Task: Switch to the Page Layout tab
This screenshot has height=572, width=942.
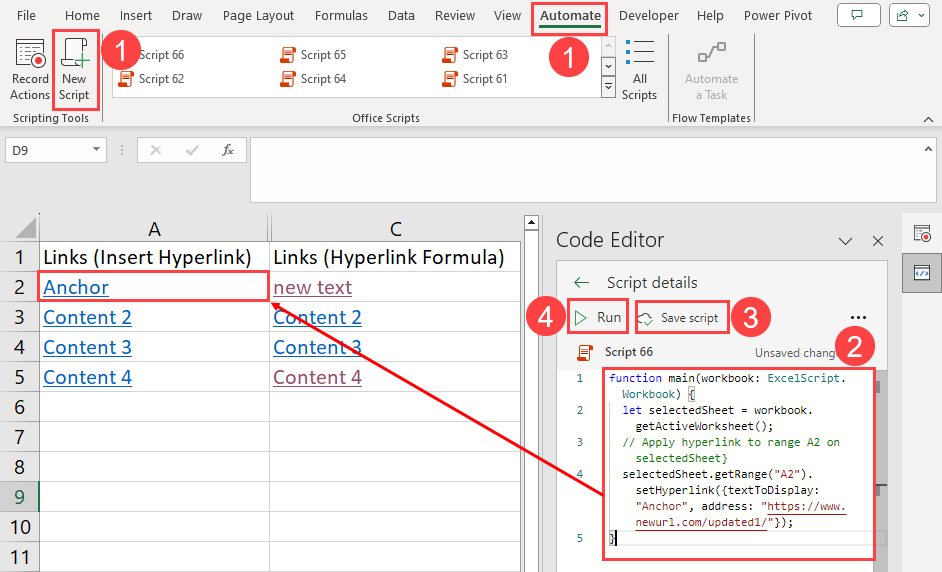Action: click(x=258, y=16)
